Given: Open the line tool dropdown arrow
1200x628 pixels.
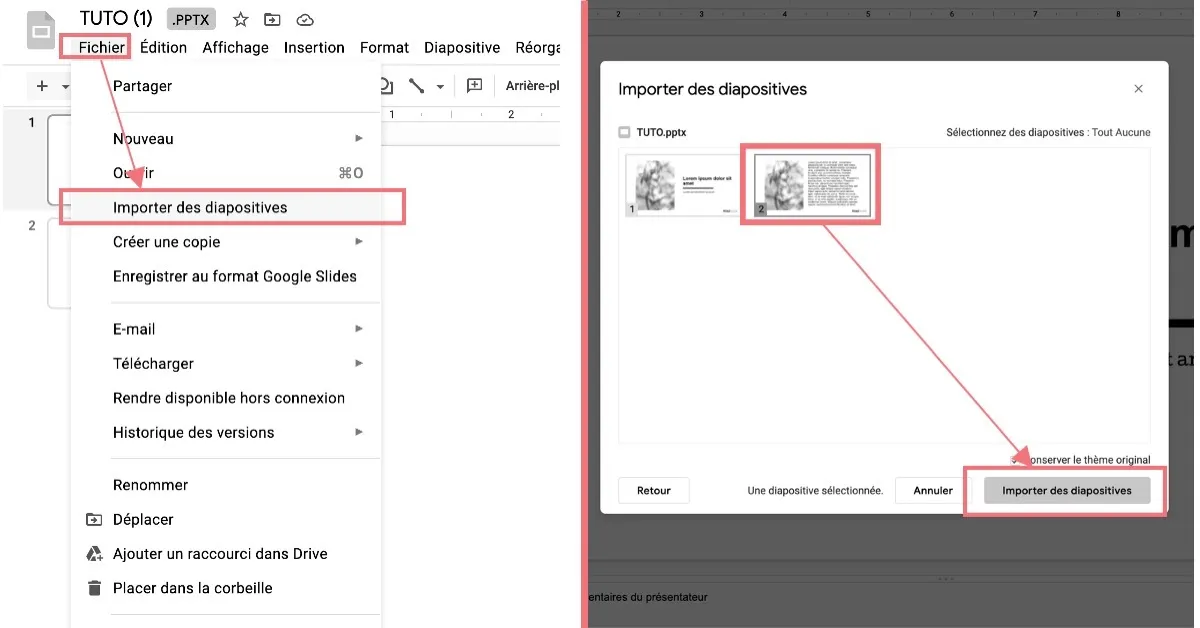Looking at the screenshot, I should click(x=440, y=87).
